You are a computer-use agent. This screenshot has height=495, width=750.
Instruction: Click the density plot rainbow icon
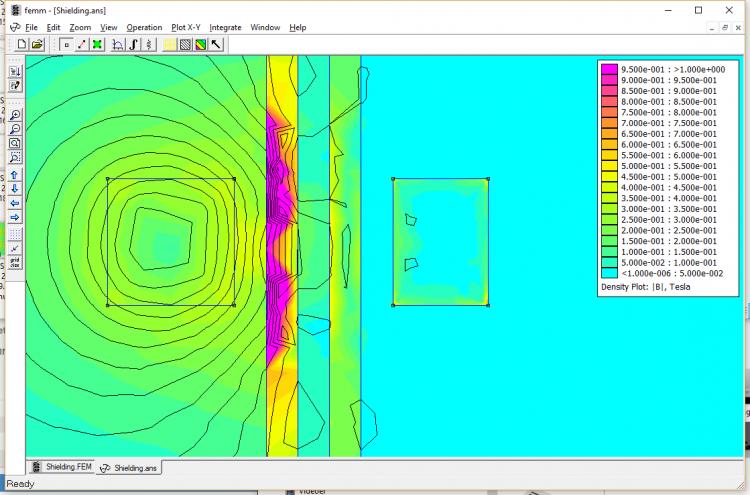click(200, 44)
